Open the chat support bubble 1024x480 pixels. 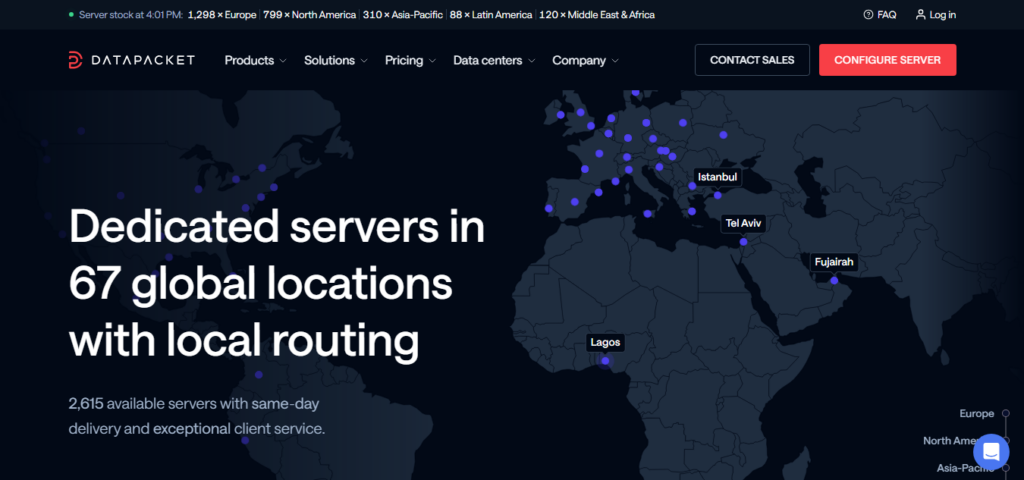(991, 452)
